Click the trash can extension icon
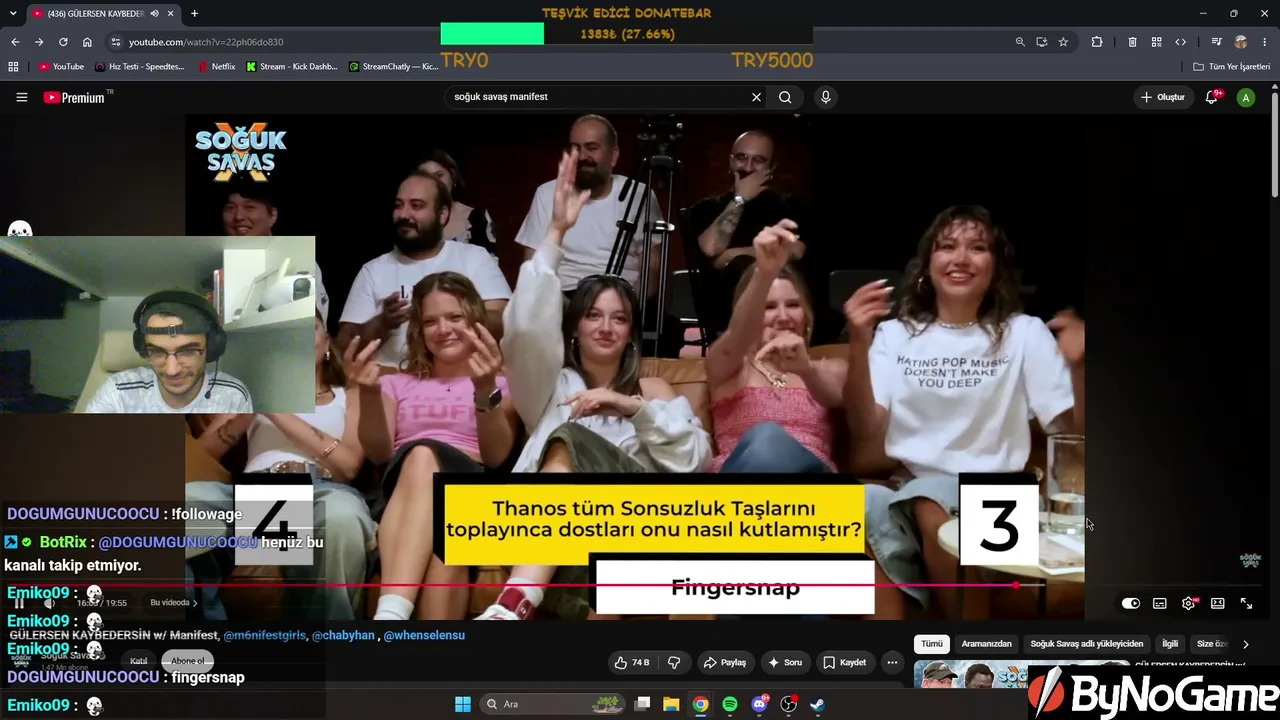 click(x=1132, y=42)
